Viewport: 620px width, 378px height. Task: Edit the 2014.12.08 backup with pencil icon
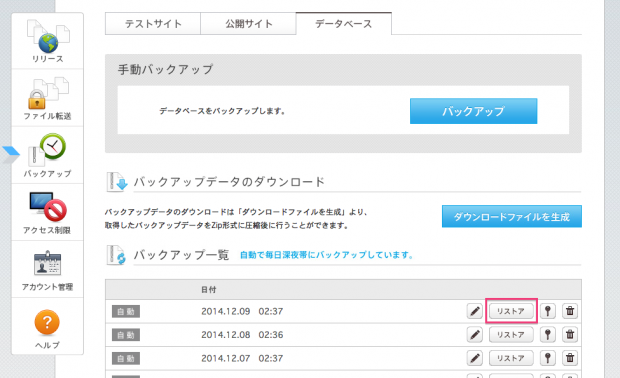pos(474,335)
